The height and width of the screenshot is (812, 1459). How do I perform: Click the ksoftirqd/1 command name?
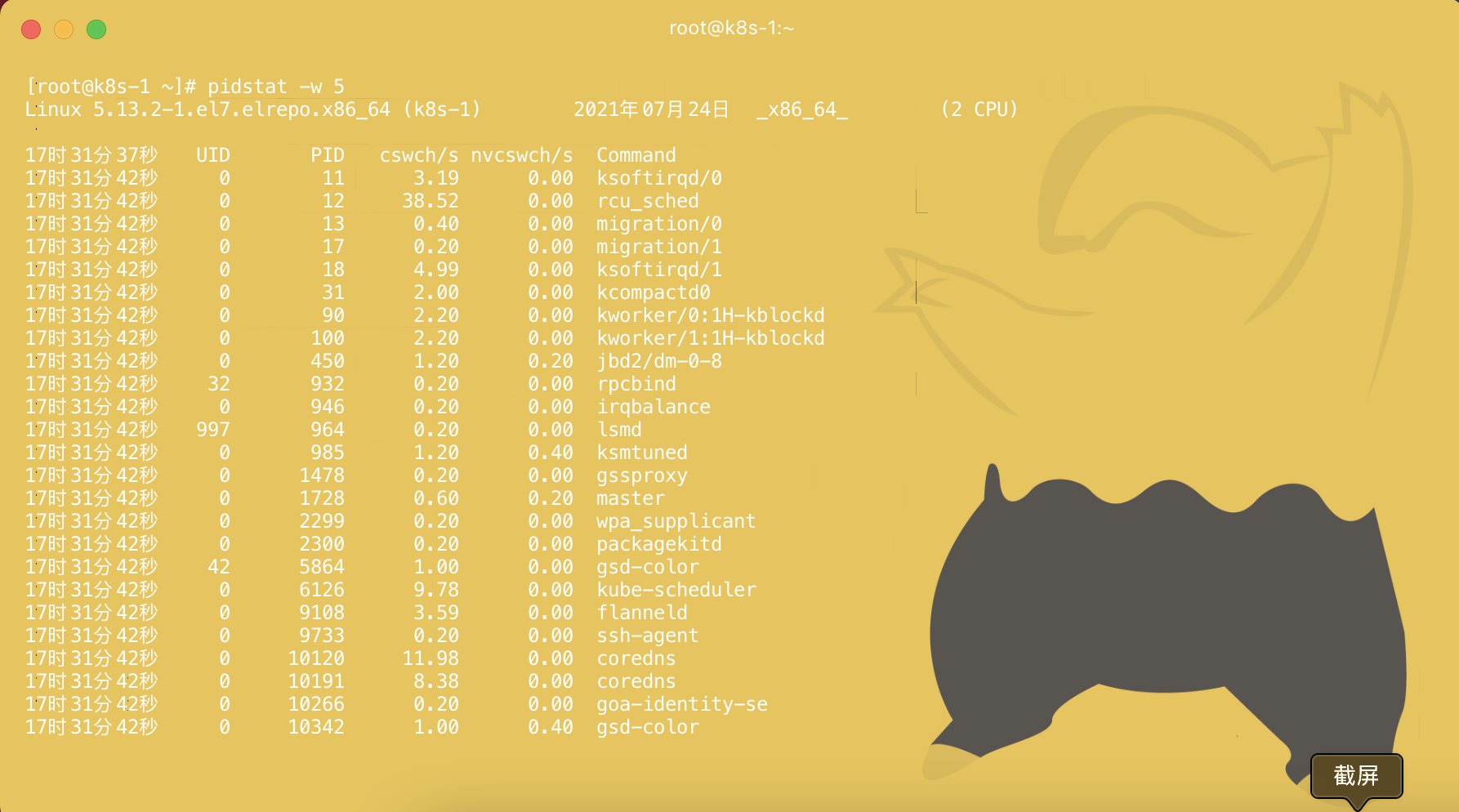(659, 270)
